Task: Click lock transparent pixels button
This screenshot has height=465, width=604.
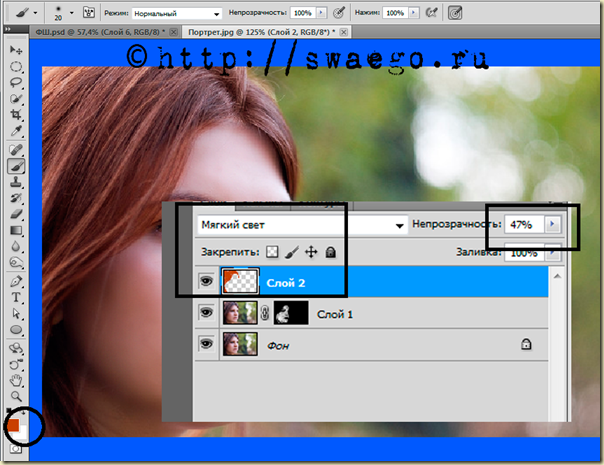Action: pyautogui.click(x=270, y=254)
